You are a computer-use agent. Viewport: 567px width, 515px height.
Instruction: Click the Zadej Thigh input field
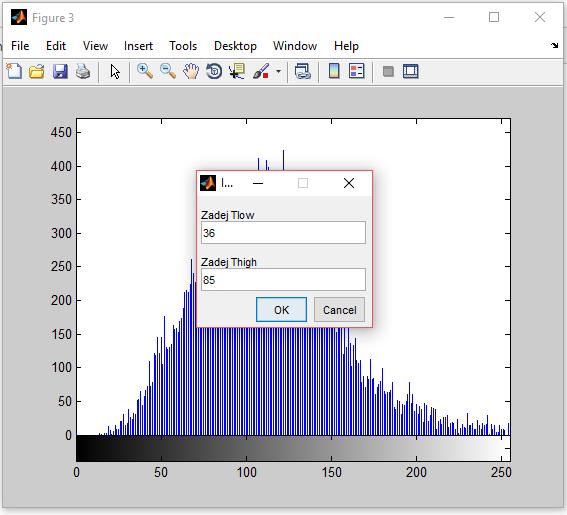point(283,279)
